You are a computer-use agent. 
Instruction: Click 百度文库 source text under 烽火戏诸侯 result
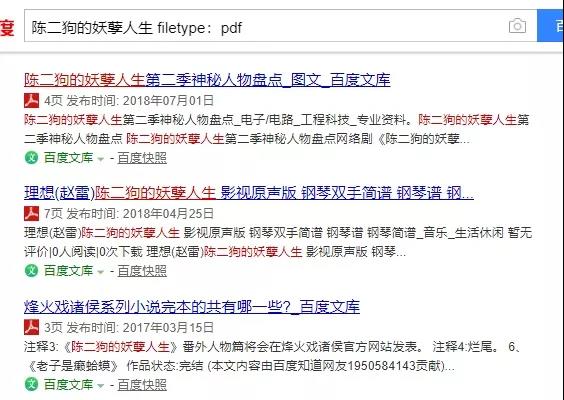68,384
